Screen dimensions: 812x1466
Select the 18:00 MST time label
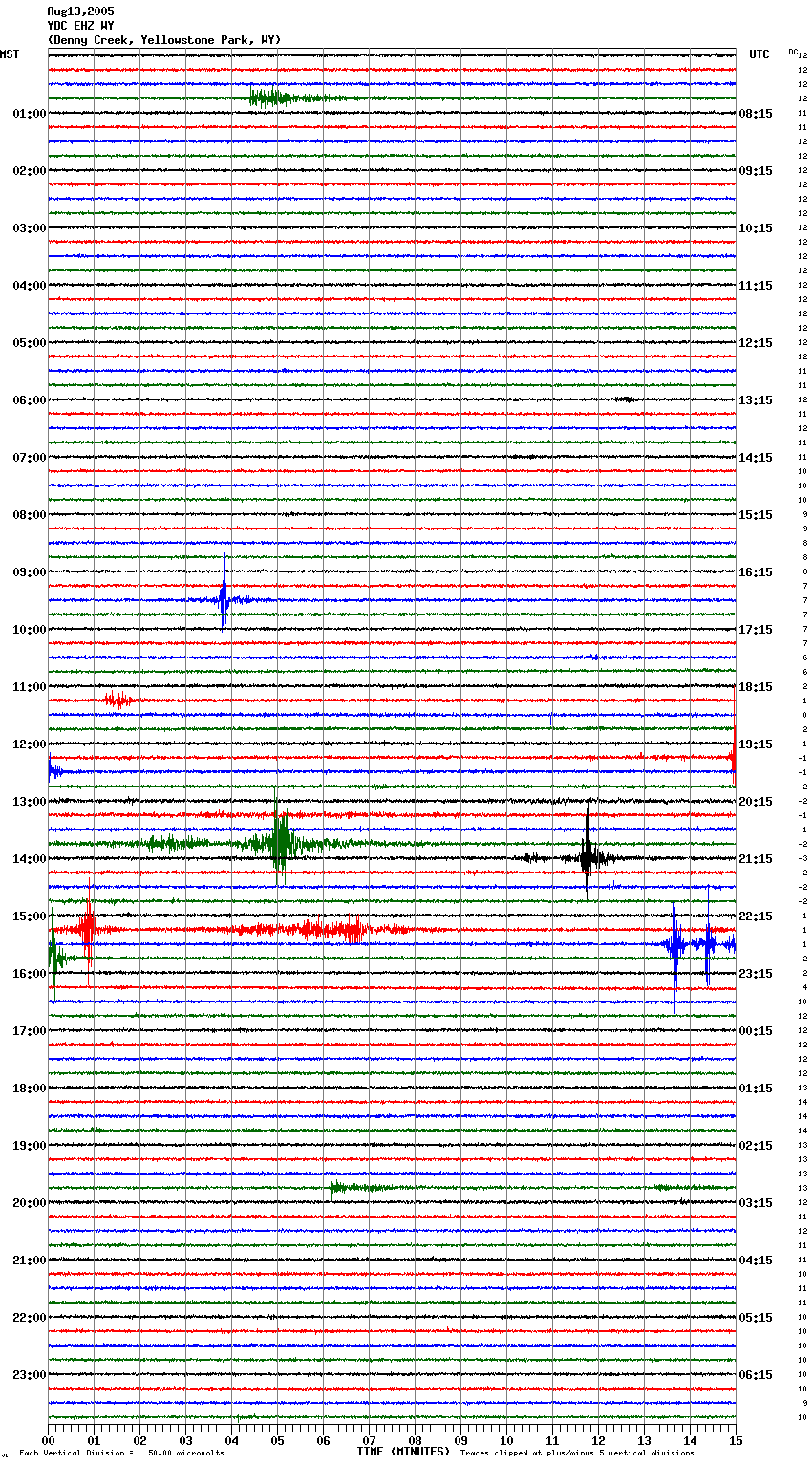pos(30,1089)
